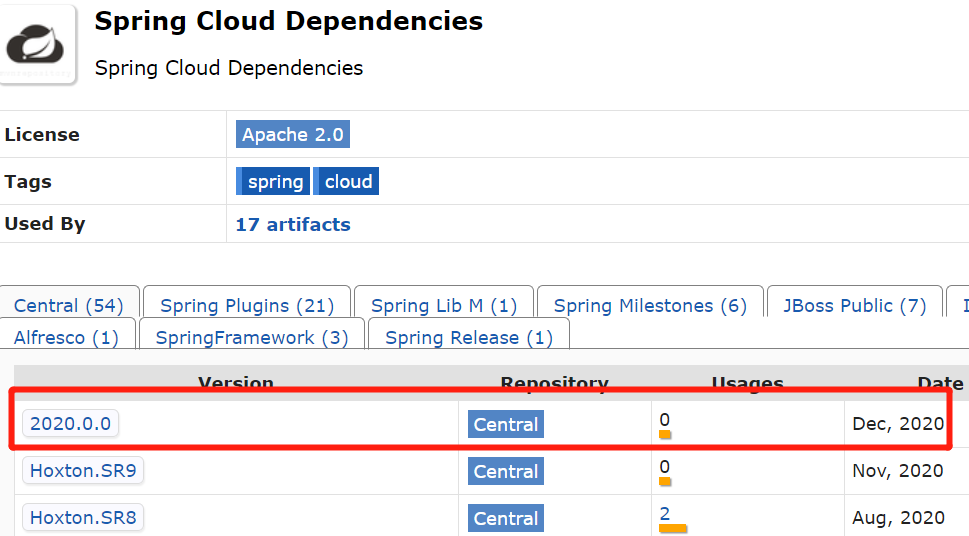Select the spring tag
969x536 pixels.
click(274, 181)
